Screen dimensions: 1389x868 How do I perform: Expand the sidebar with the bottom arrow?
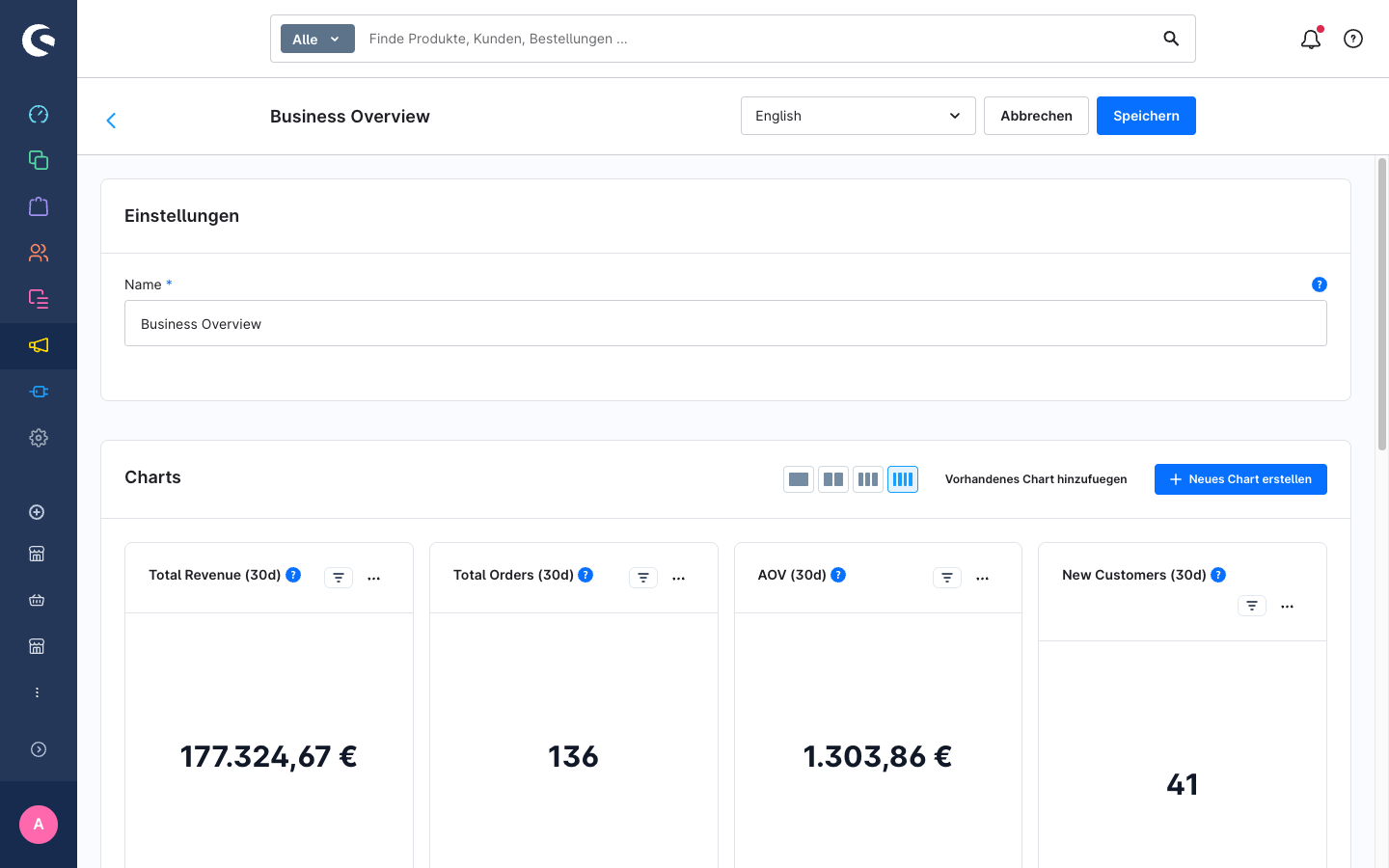pyautogui.click(x=39, y=749)
